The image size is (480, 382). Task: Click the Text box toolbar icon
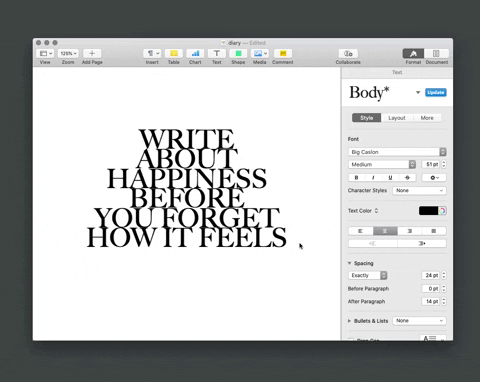[x=217, y=54]
